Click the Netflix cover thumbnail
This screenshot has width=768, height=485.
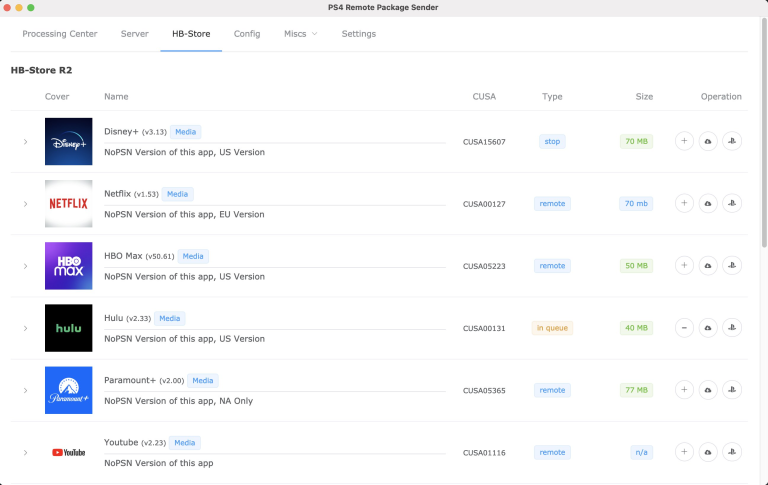[69, 204]
